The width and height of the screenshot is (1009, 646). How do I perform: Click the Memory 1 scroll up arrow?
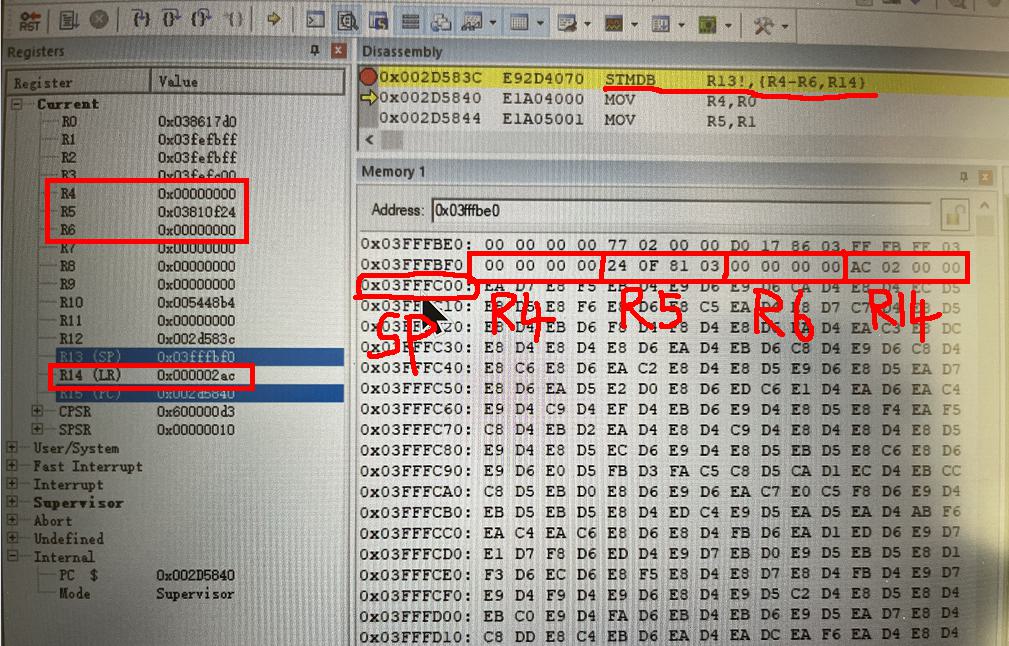[985, 206]
